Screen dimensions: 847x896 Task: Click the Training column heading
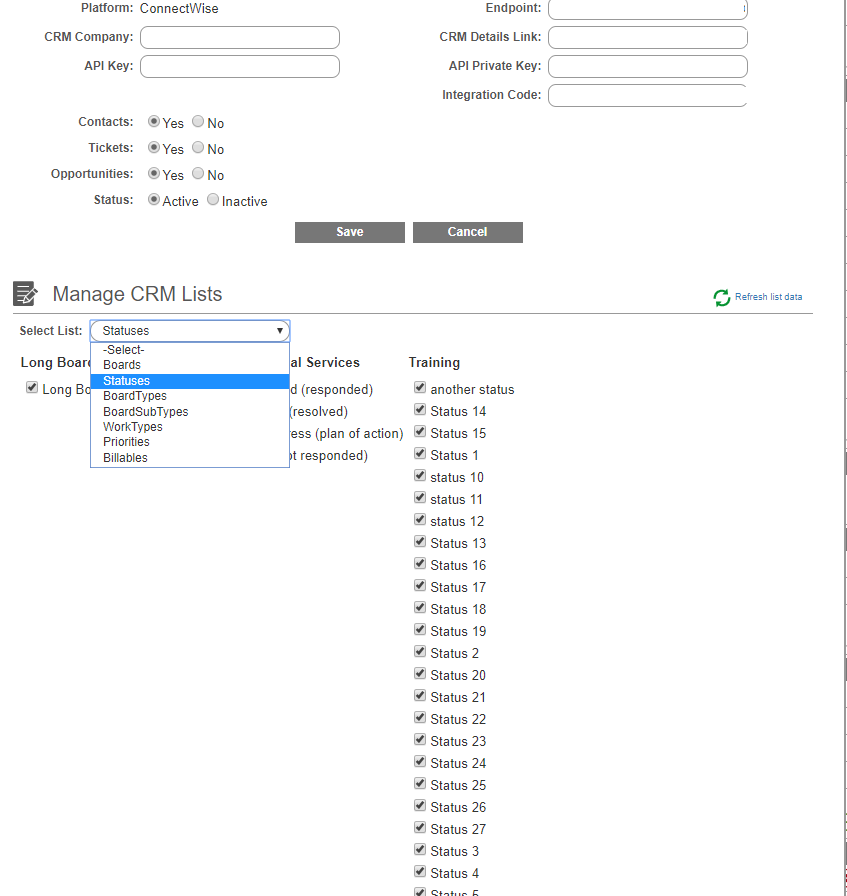(434, 362)
